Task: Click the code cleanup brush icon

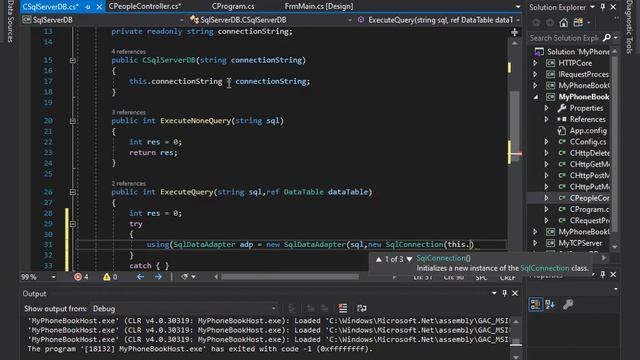Action: 184,277
